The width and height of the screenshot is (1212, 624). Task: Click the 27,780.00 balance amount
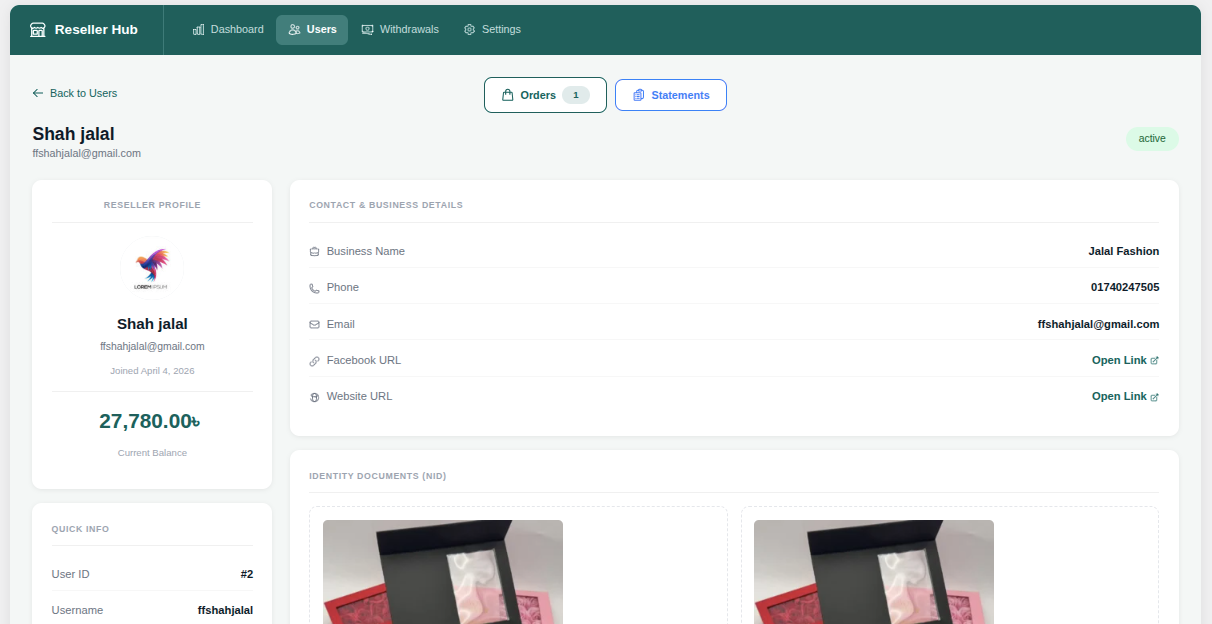150,422
